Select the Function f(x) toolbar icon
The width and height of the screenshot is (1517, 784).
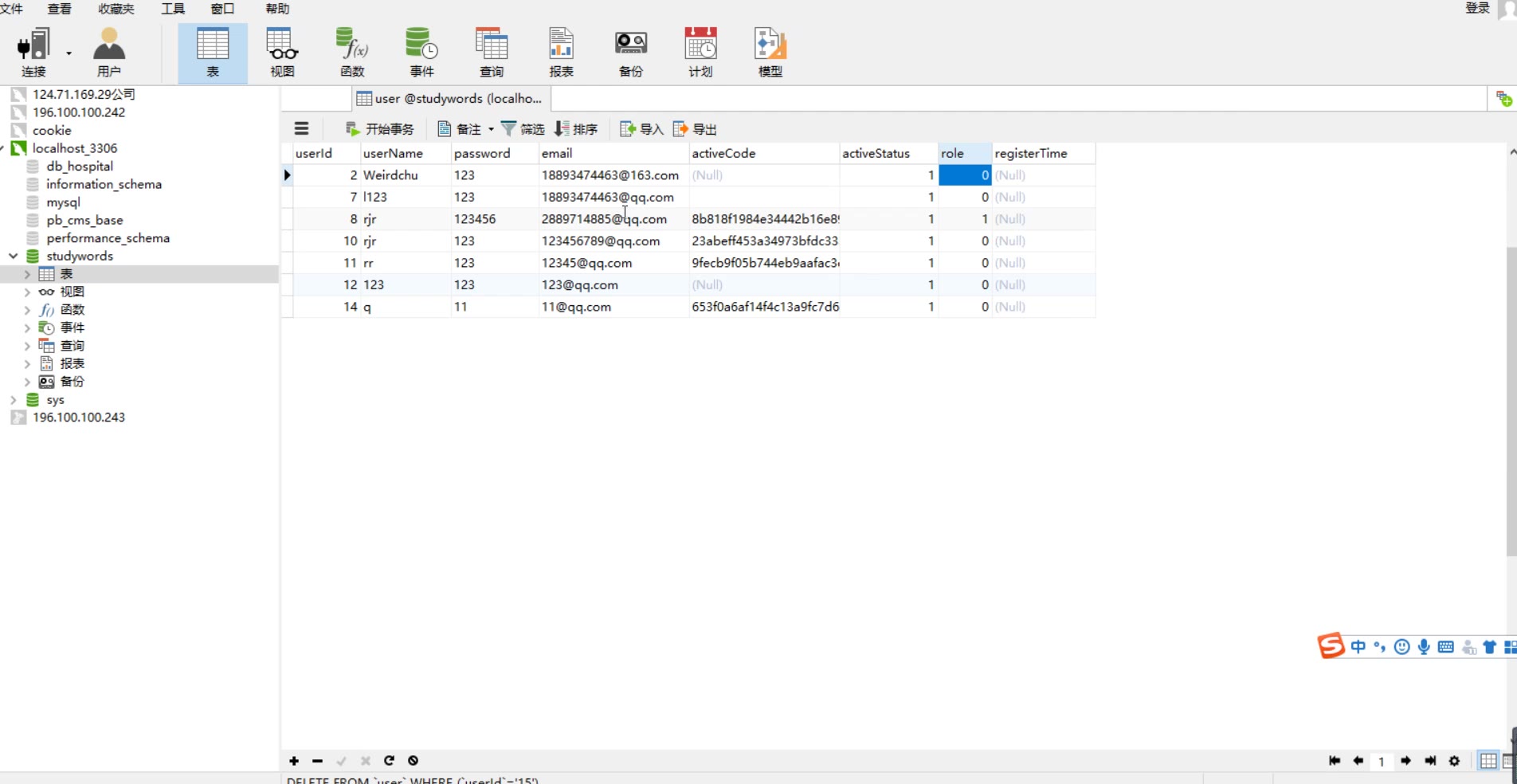click(352, 52)
